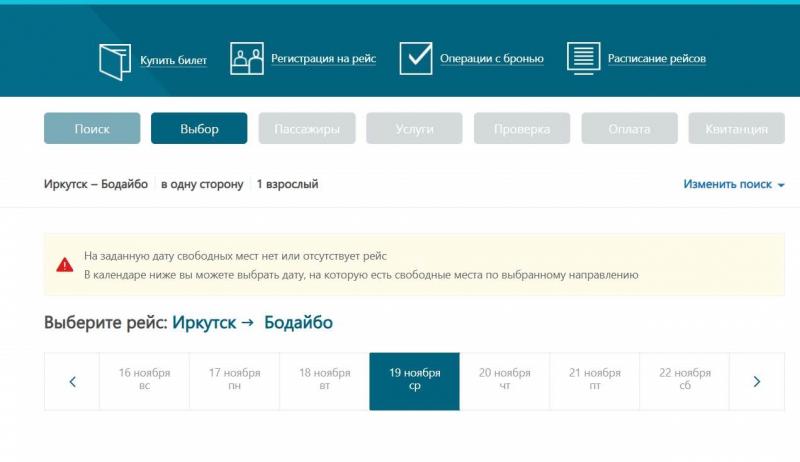Go to next week with right arrow
The width and height of the screenshot is (800, 462).
pyautogui.click(x=757, y=381)
